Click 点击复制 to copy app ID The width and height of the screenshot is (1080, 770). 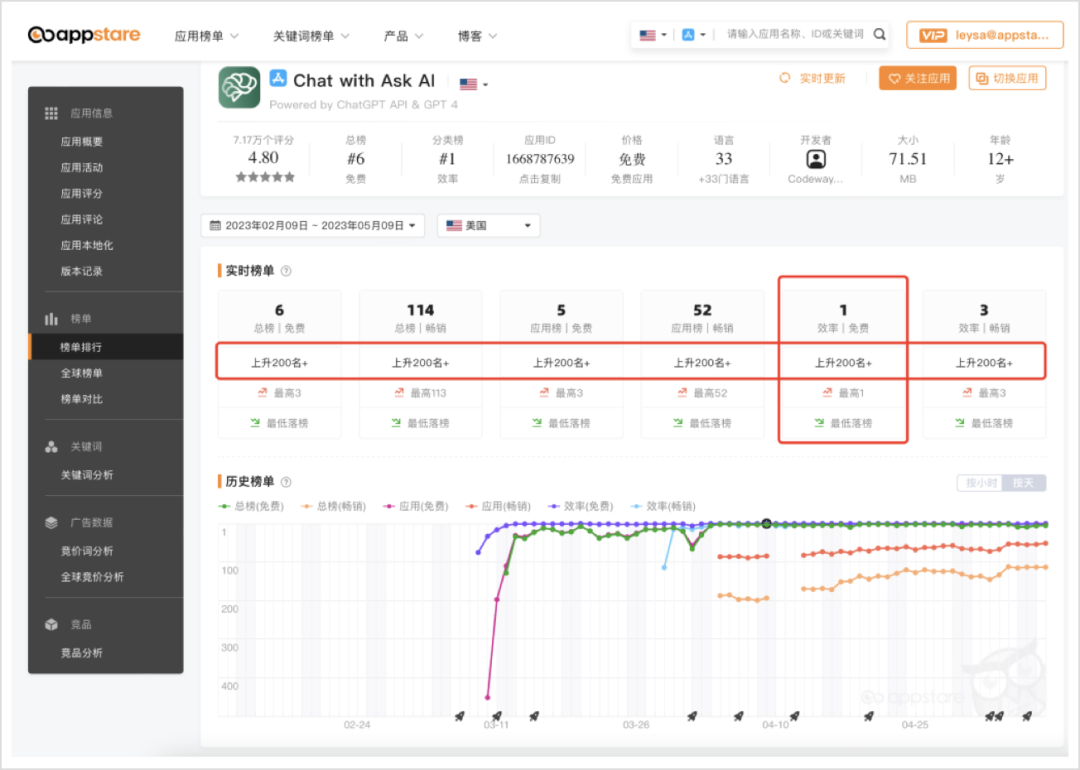tap(539, 179)
